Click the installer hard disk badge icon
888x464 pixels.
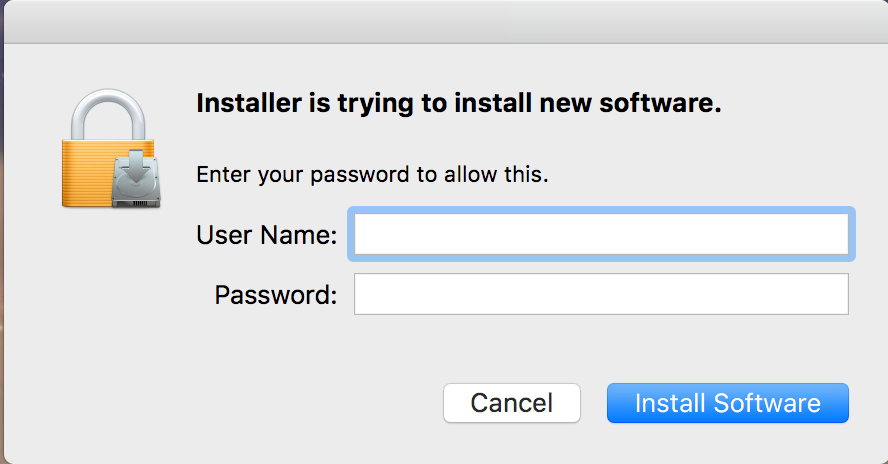(136, 180)
